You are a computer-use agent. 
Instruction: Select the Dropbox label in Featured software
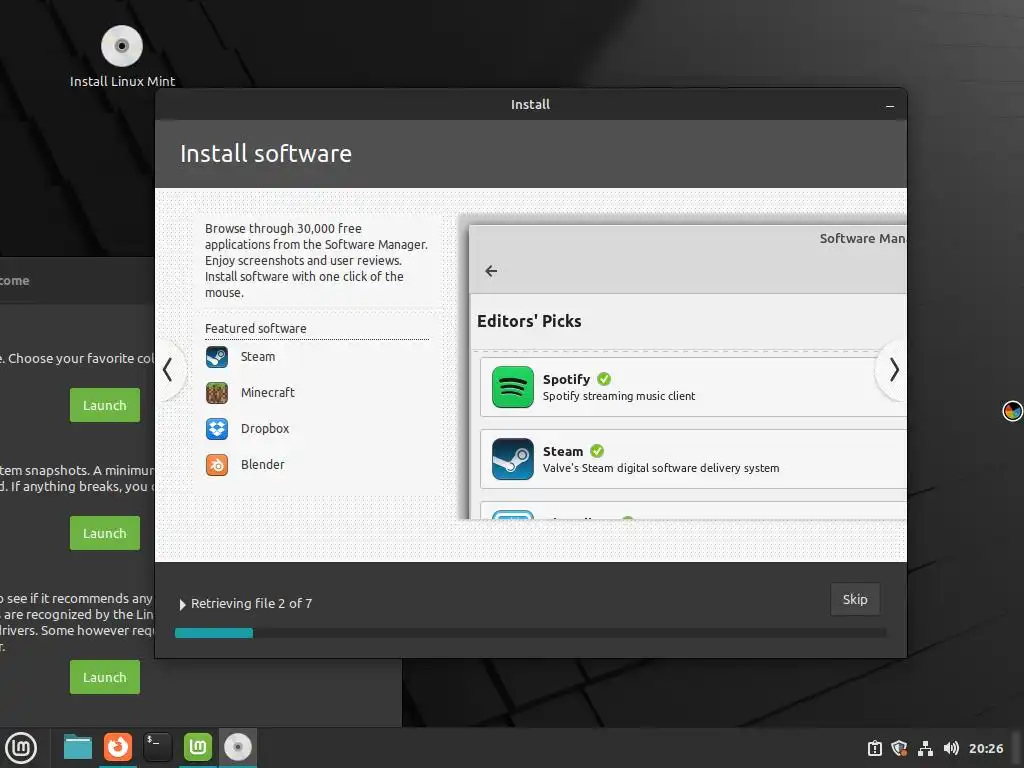pos(264,428)
